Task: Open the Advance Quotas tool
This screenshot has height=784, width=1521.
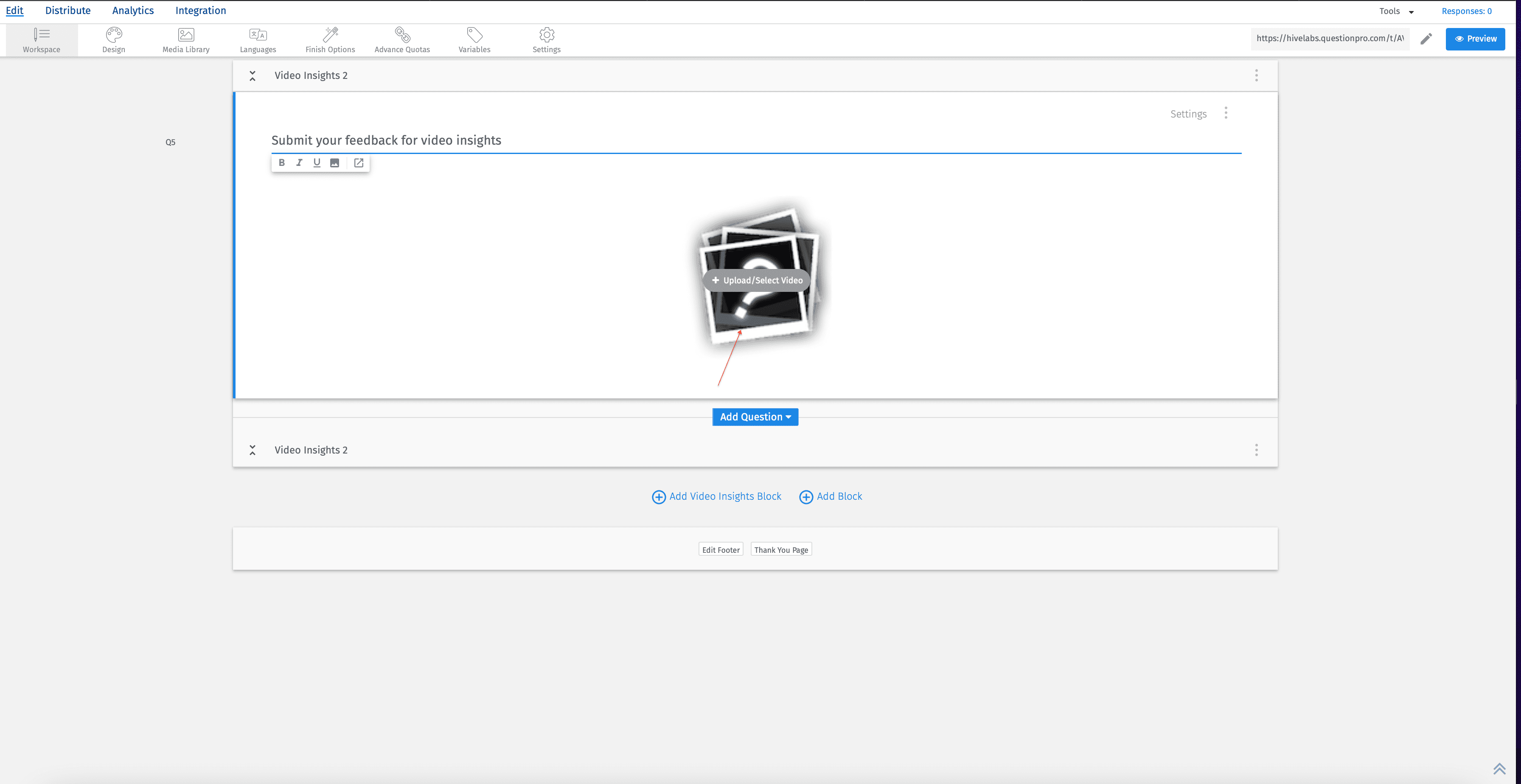Action: tap(402, 38)
